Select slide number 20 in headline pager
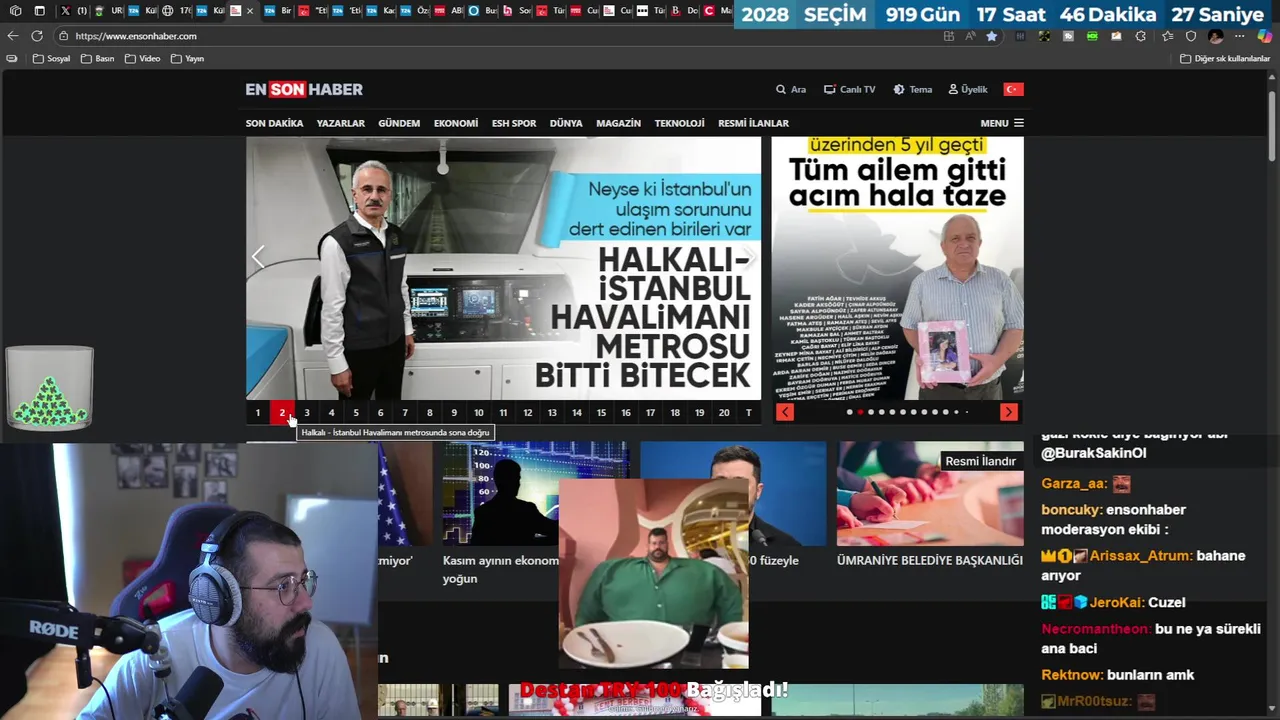The height and width of the screenshot is (720, 1280). (724, 412)
